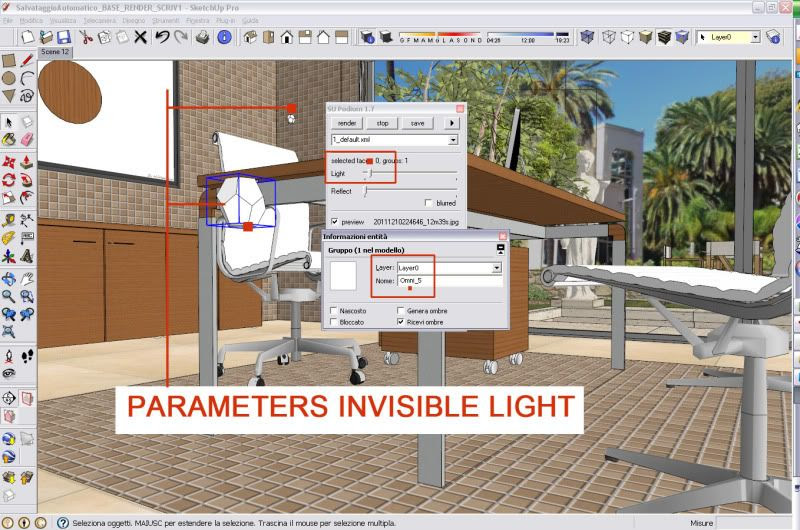Screen dimensions: 800x530
Task: Open the Layer Manager icon
Action: click(x=774, y=37)
